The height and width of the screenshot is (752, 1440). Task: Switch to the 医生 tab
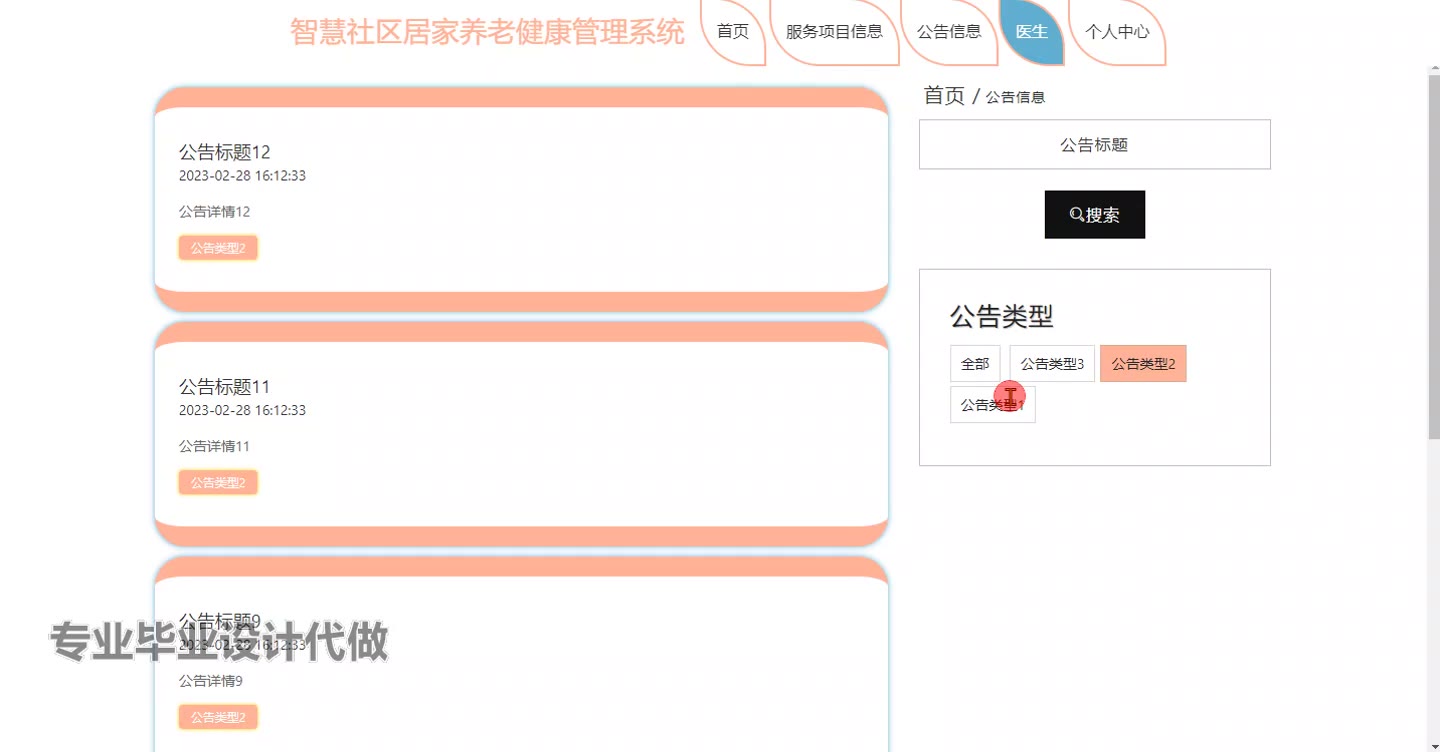(1031, 31)
